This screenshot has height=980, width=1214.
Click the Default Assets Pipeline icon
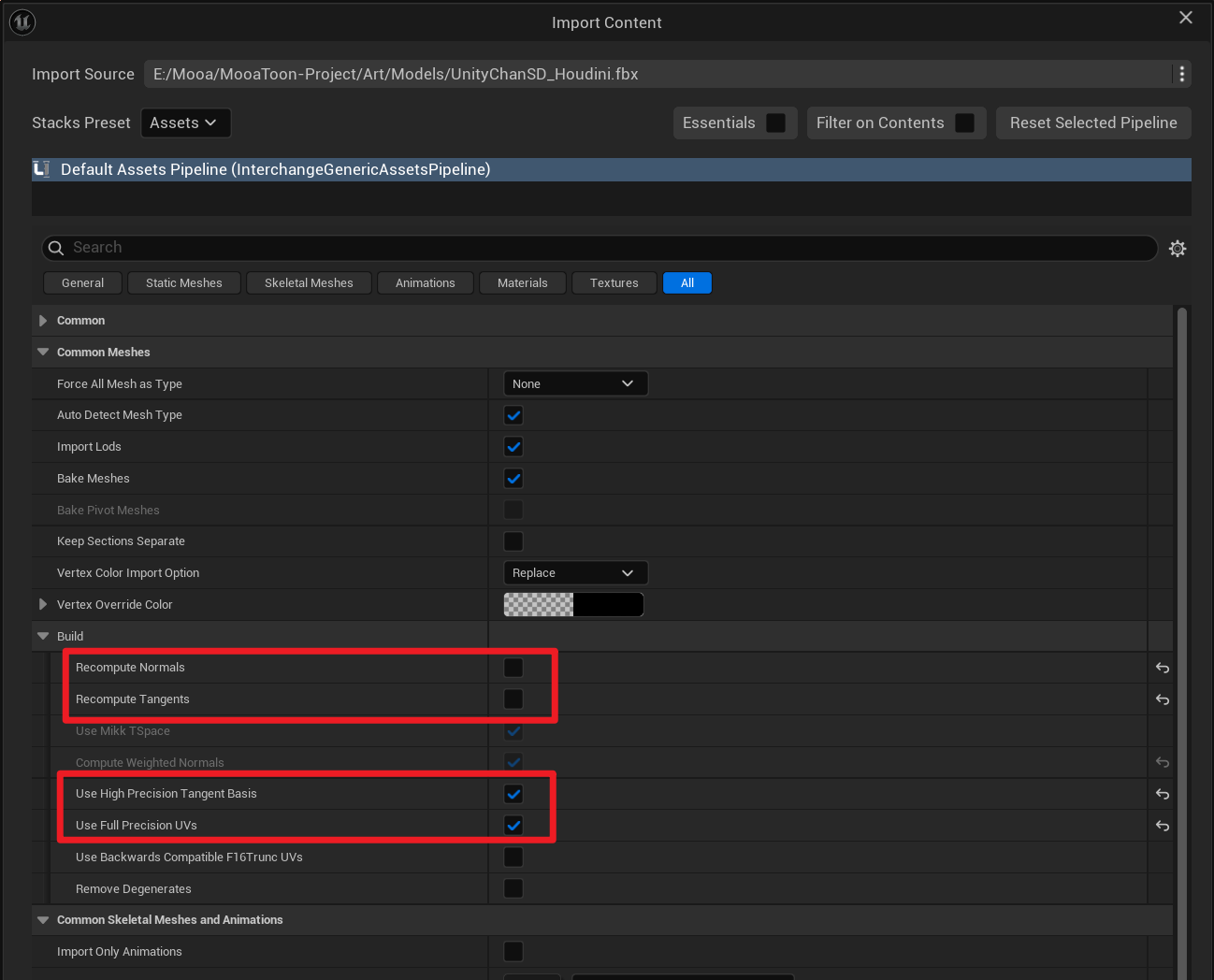(x=41, y=169)
